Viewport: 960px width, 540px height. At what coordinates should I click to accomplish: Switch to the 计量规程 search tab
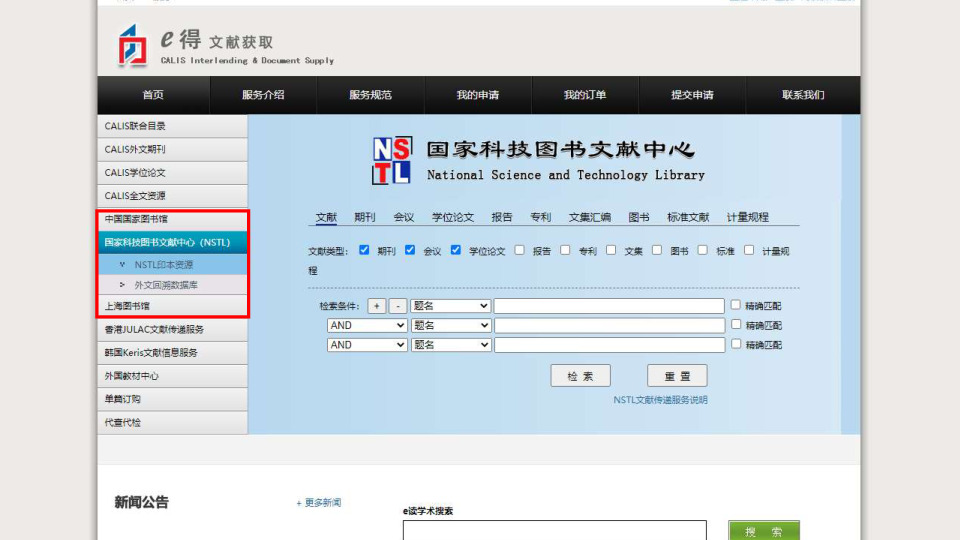pyautogui.click(x=748, y=217)
